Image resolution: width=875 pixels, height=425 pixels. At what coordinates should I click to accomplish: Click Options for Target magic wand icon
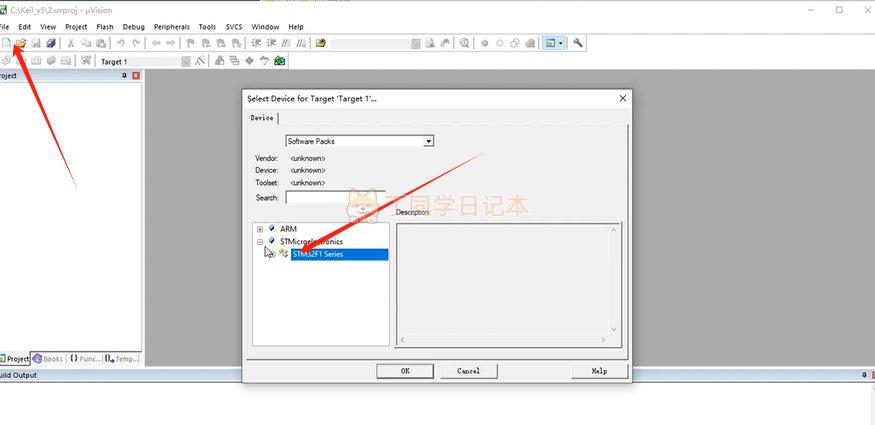point(200,61)
